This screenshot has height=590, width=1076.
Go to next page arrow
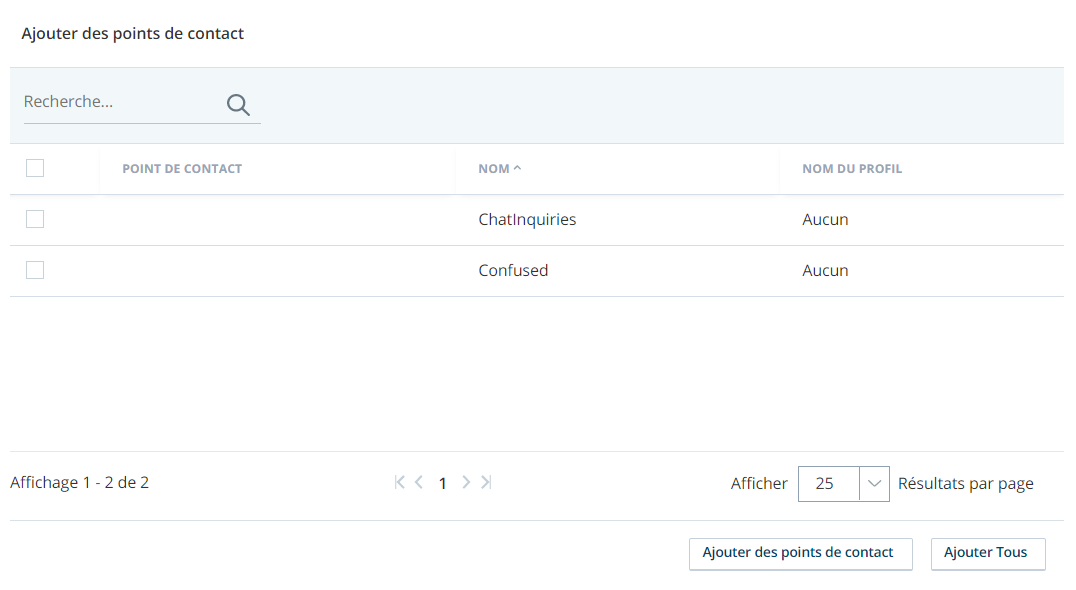466,482
